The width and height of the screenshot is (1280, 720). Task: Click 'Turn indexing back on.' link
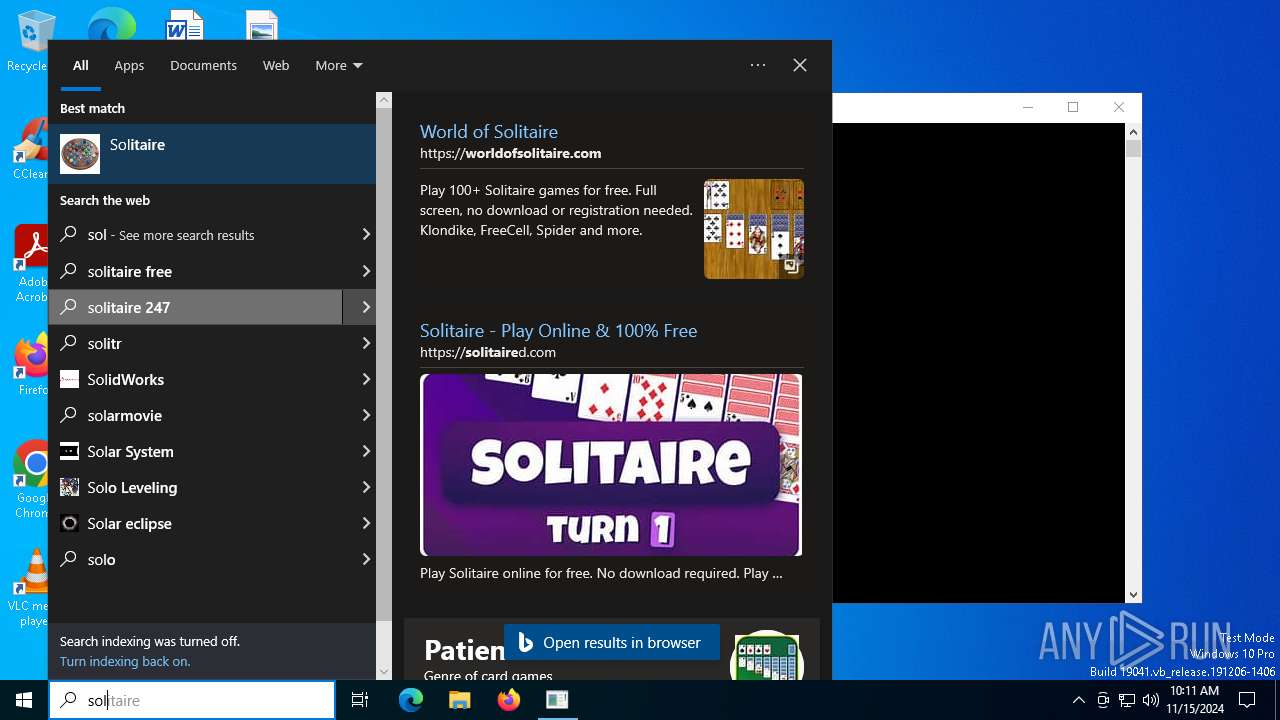click(125, 661)
